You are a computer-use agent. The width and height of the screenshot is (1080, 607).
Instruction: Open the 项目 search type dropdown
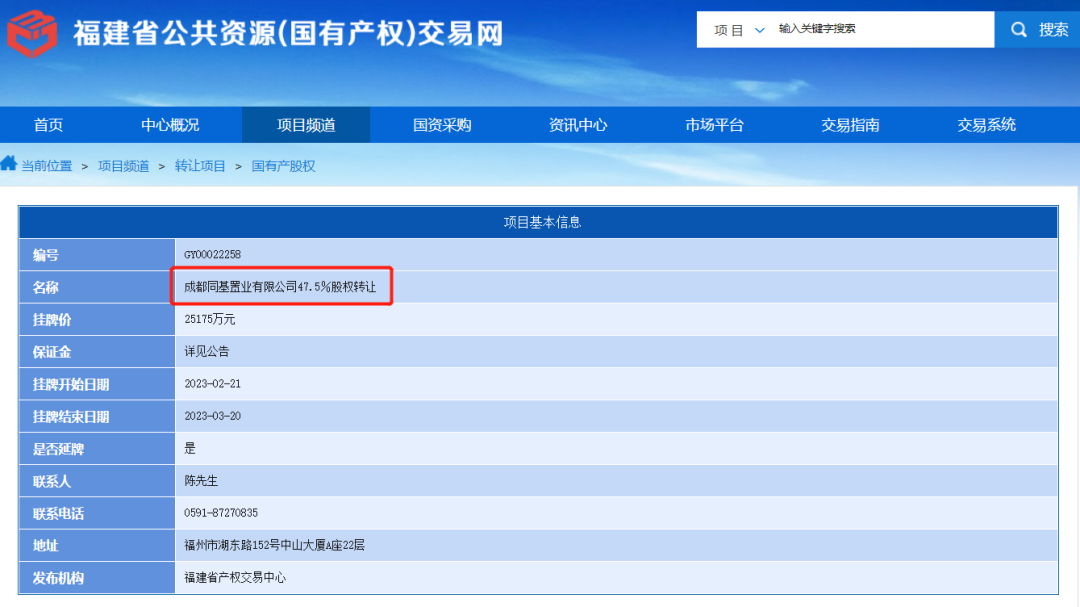(739, 30)
